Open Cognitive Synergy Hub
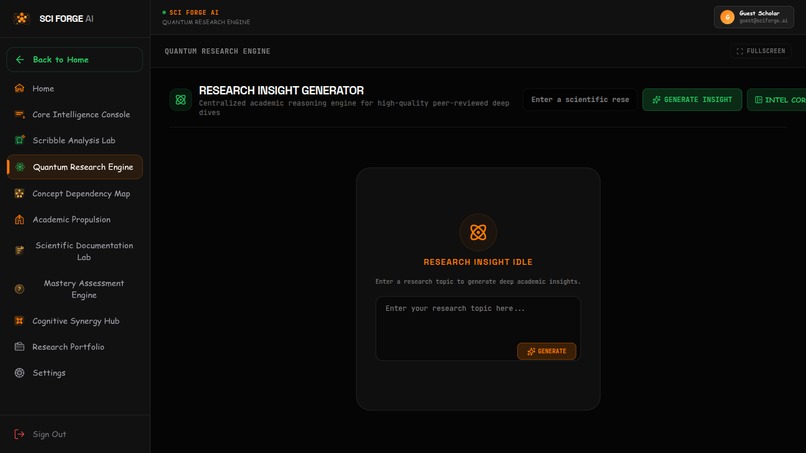 tap(75, 321)
